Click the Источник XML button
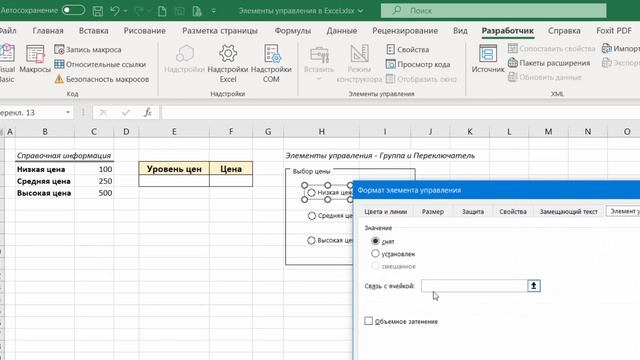The image size is (640, 360). pyautogui.click(x=488, y=59)
